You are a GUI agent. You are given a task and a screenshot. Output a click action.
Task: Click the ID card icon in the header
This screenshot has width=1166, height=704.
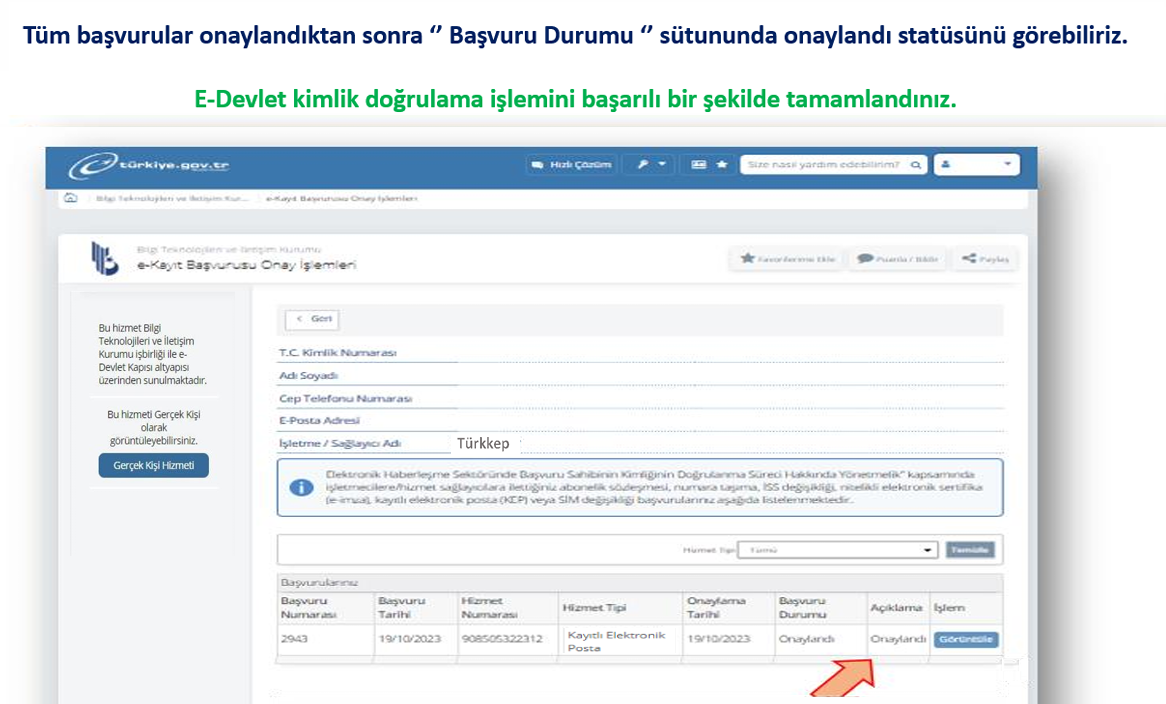pyautogui.click(x=699, y=165)
